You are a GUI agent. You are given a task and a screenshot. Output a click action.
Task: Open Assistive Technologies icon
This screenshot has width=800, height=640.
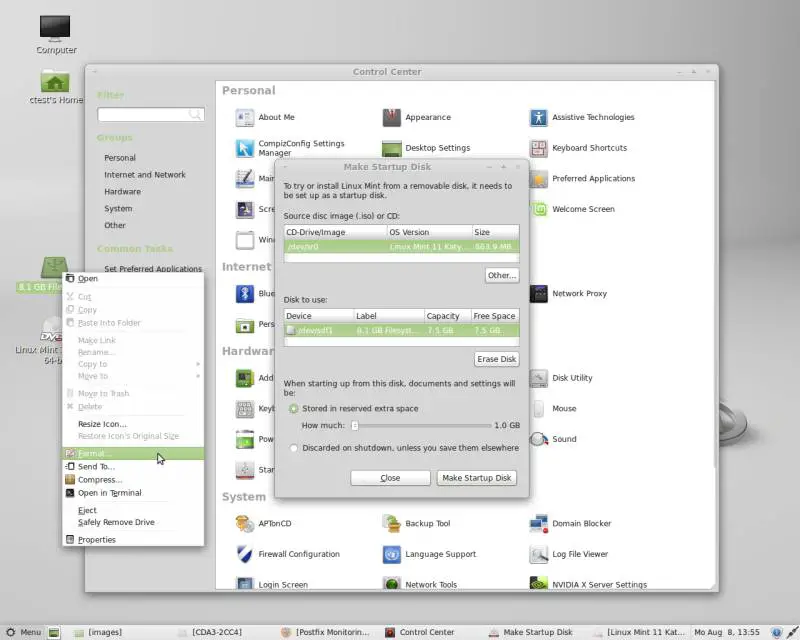point(538,117)
